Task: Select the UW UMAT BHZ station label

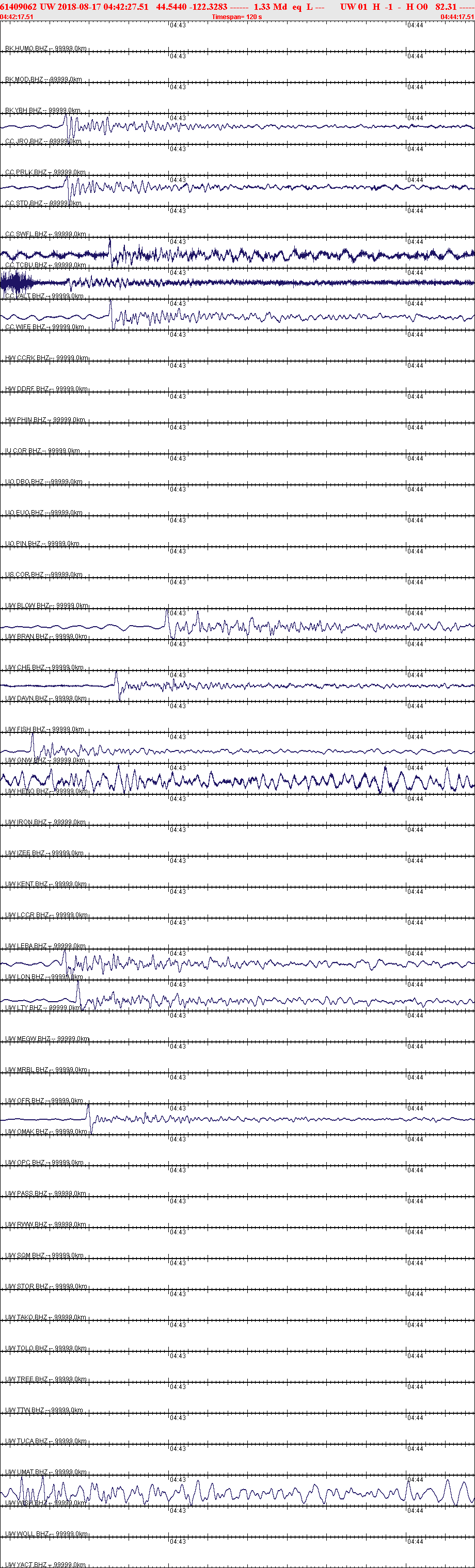Action: pos(46,1472)
